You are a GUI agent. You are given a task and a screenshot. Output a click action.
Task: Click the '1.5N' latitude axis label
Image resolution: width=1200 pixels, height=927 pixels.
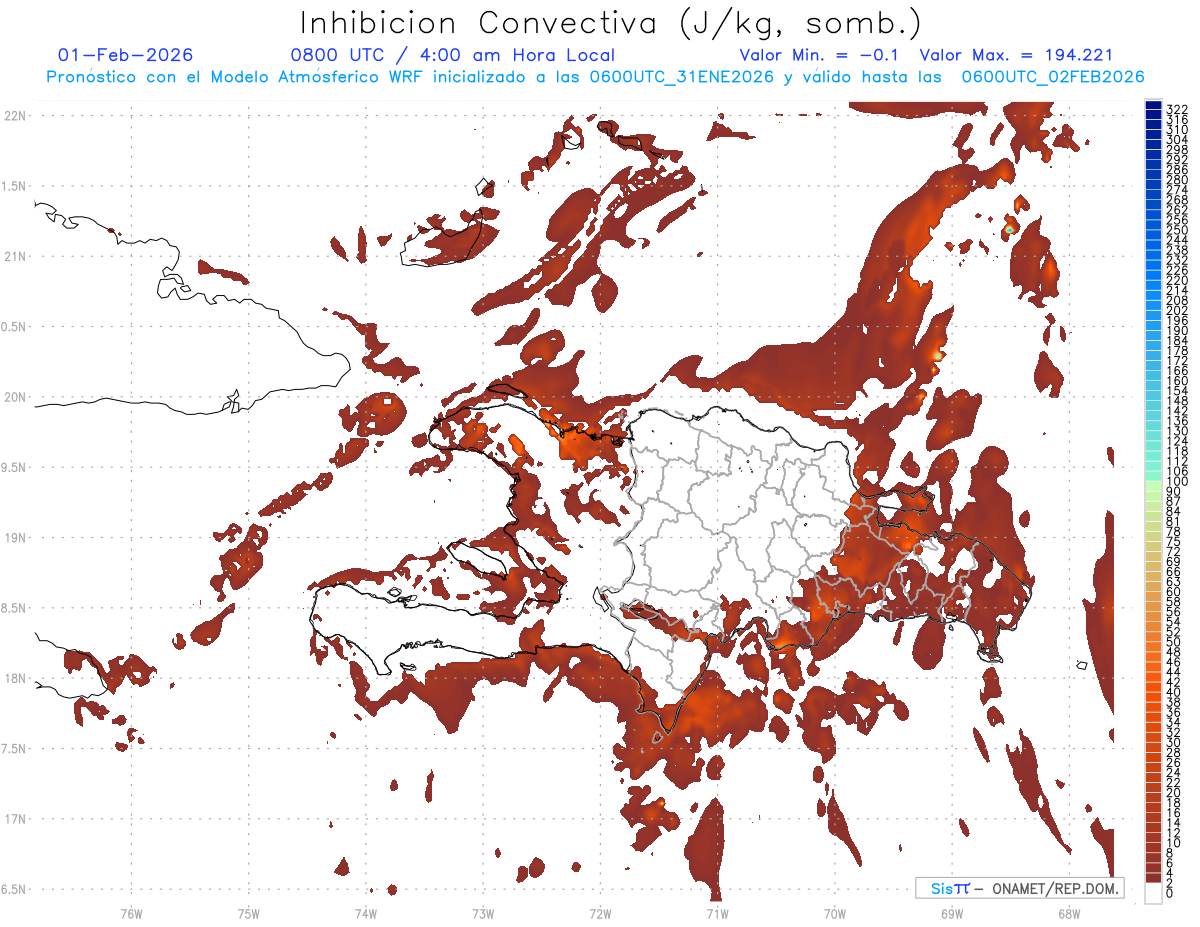[14, 186]
